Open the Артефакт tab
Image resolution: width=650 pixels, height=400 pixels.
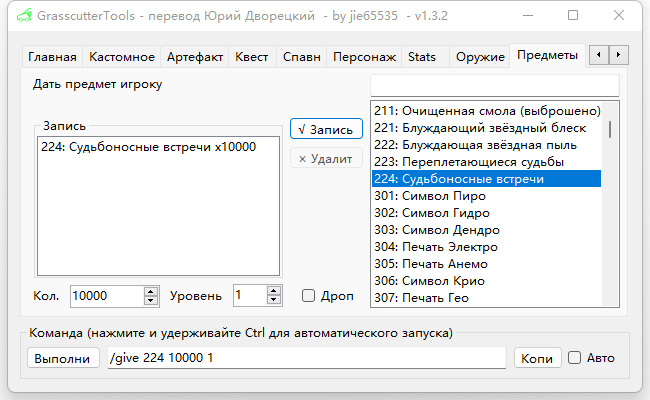195,57
